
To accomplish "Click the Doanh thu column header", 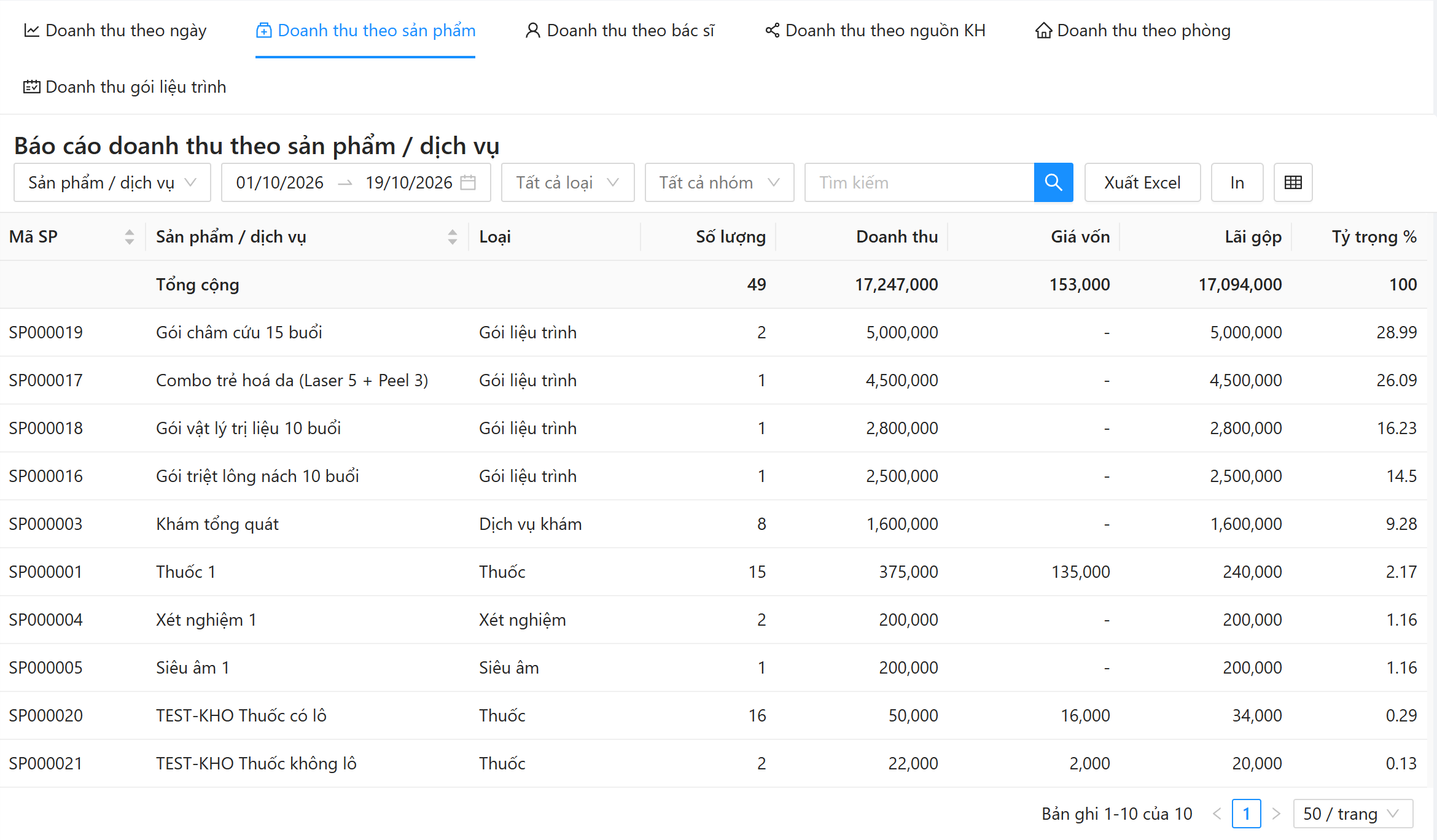I will coord(897,237).
